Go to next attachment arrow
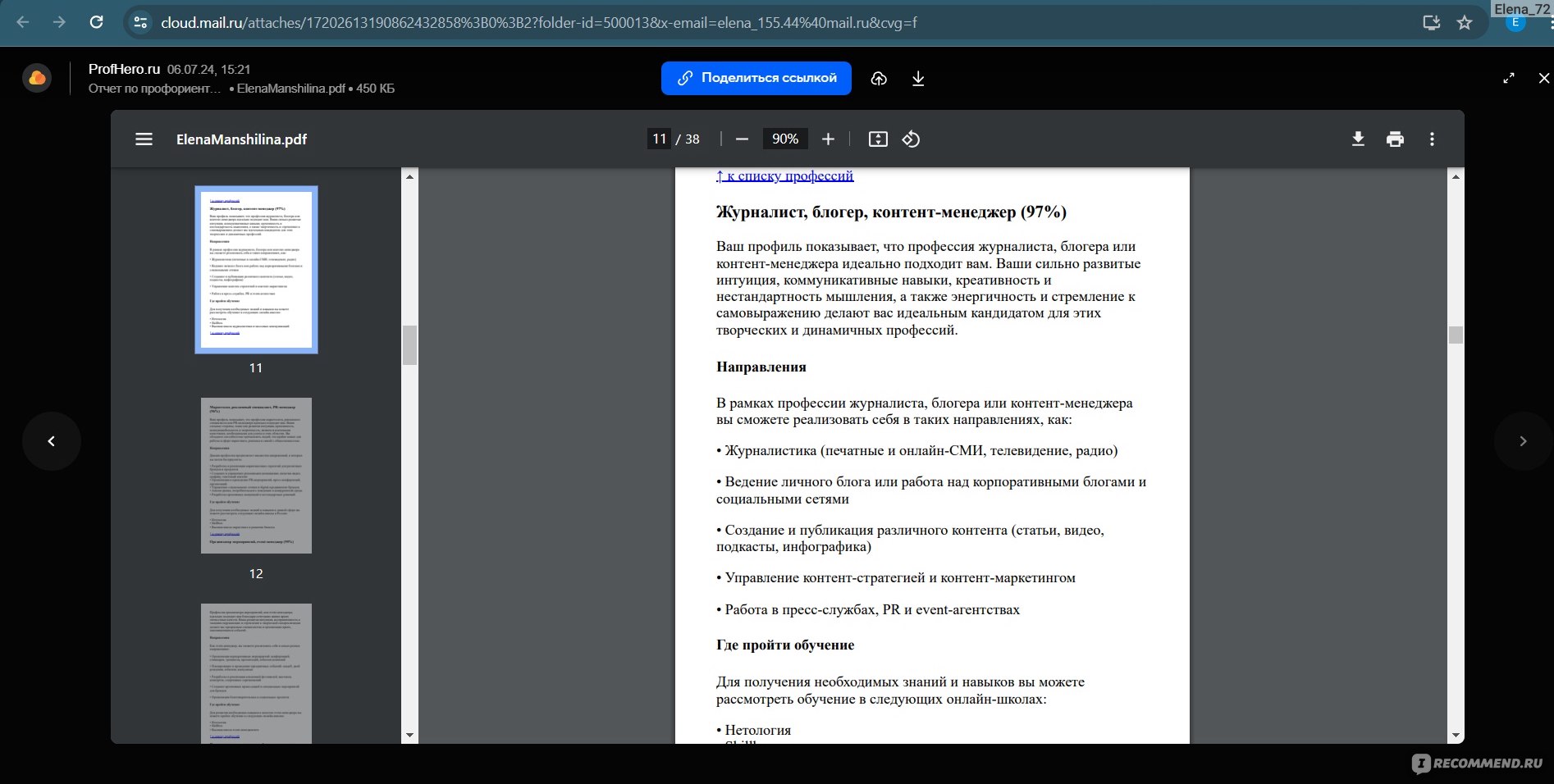Image resolution: width=1554 pixels, height=784 pixels. 1523,441
